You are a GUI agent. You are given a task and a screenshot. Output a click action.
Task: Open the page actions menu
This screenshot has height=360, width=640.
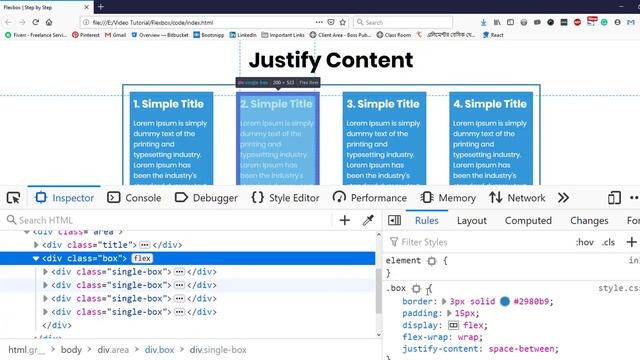click(319, 22)
